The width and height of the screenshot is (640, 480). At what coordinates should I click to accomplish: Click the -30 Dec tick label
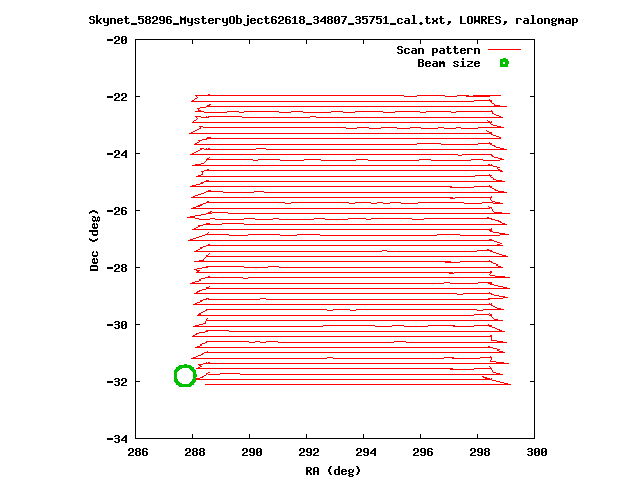coord(117,325)
